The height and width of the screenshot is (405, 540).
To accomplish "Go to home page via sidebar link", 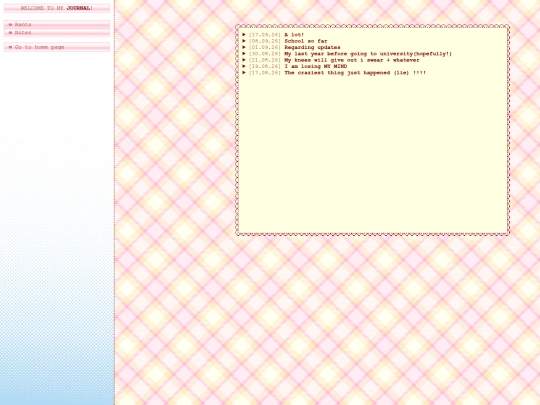I will point(40,47).
